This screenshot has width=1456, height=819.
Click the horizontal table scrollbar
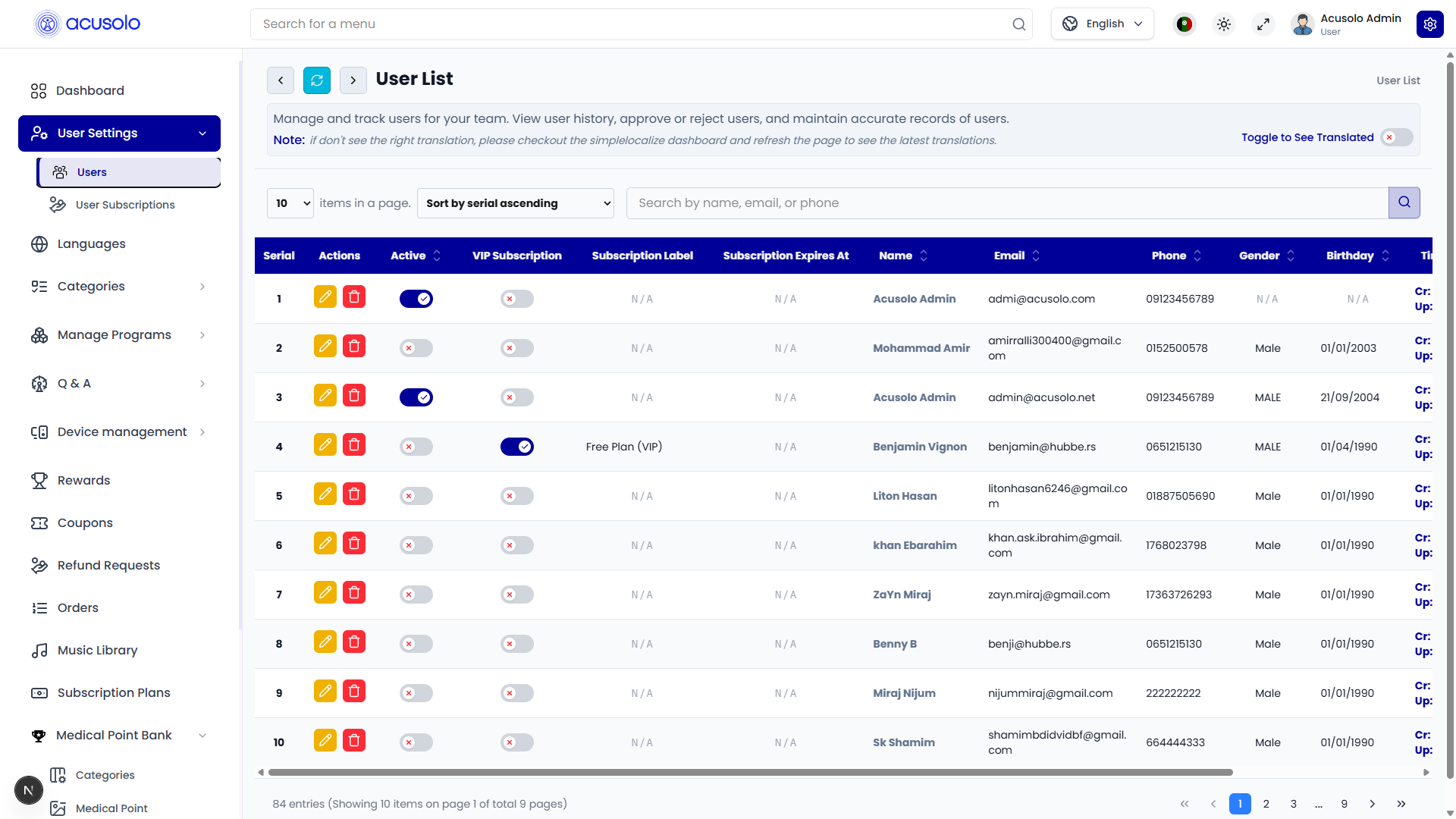coord(751,773)
